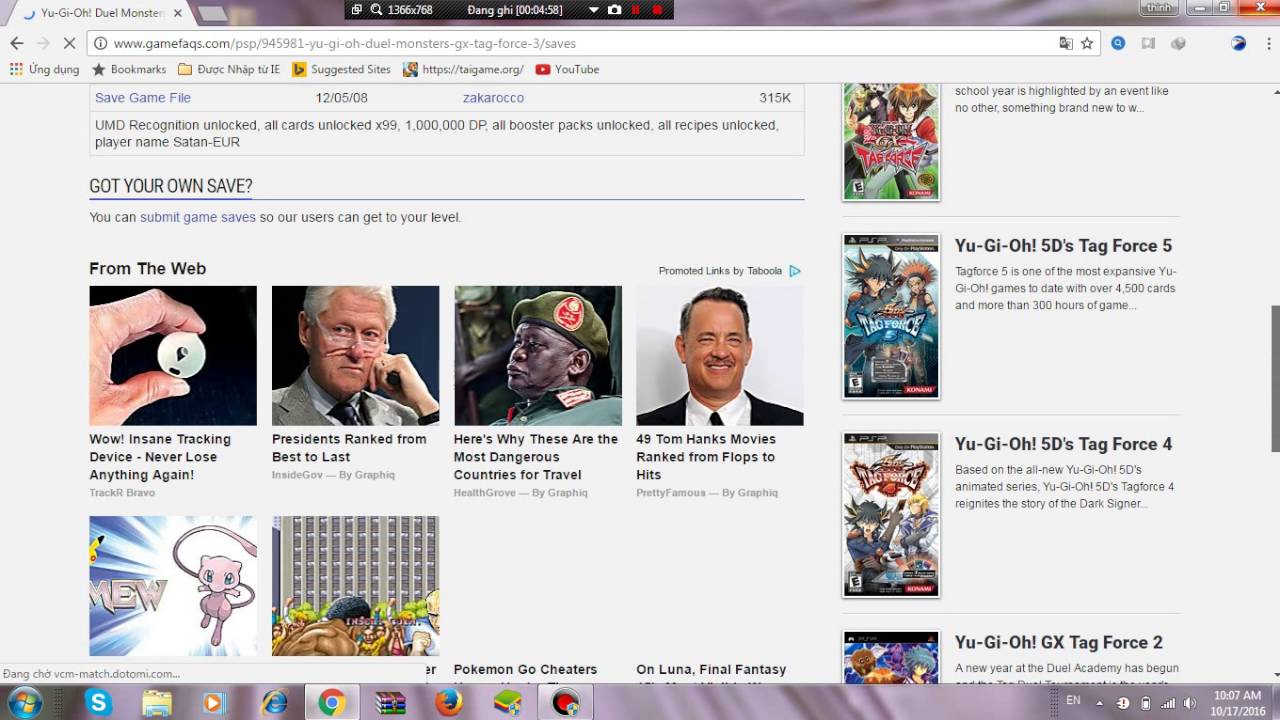Open the Presidents Ranked ad image
The image size is (1280, 720).
point(355,356)
